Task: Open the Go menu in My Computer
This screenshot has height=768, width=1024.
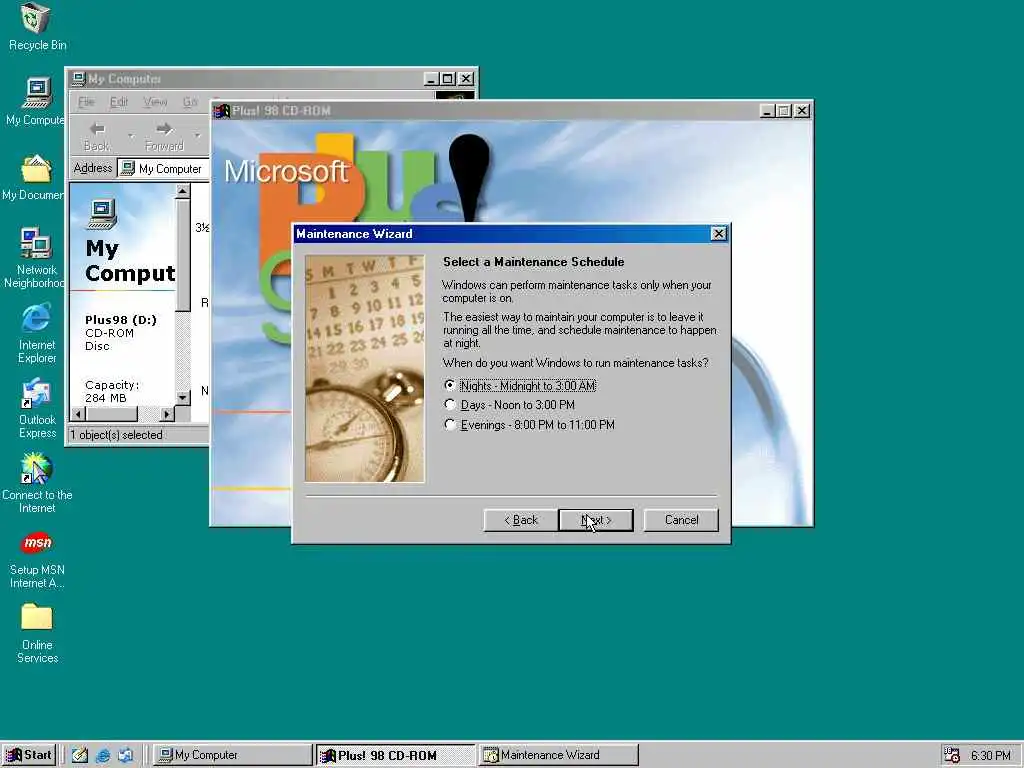Action: [189, 102]
